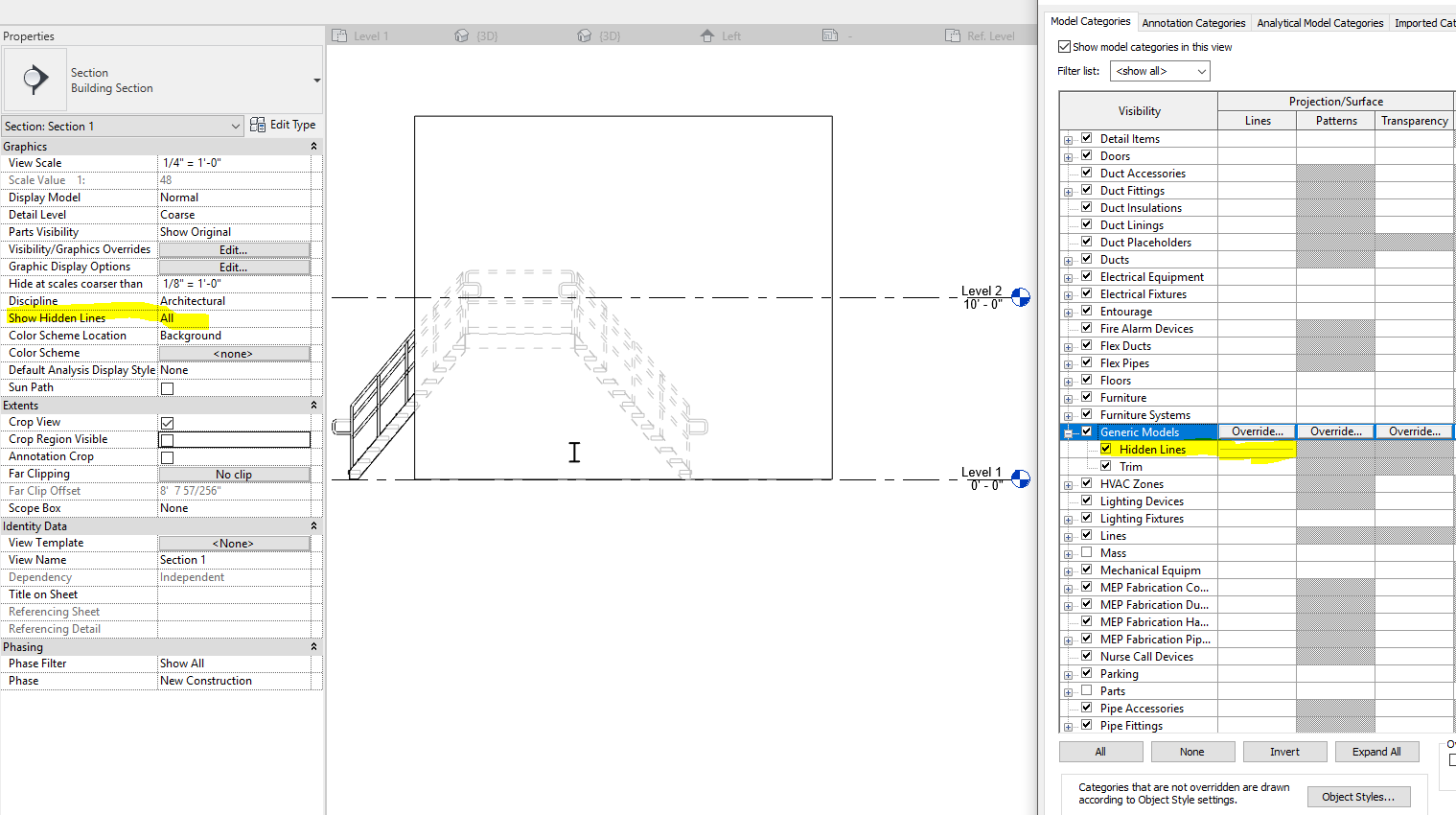The height and width of the screenshot is (815, 1456).
Task: Open the Left elevation view tab icon
Action: coord(706,35)
